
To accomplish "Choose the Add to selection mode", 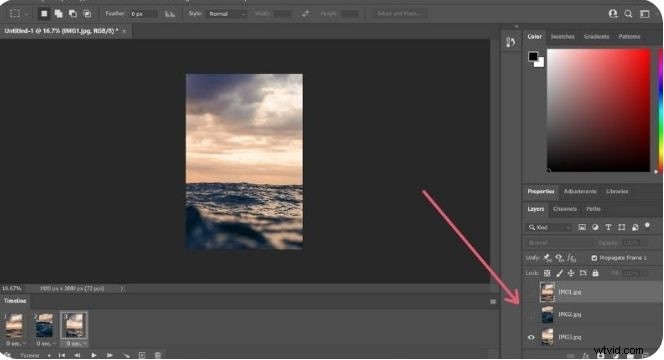I will [x=58, y=14].
